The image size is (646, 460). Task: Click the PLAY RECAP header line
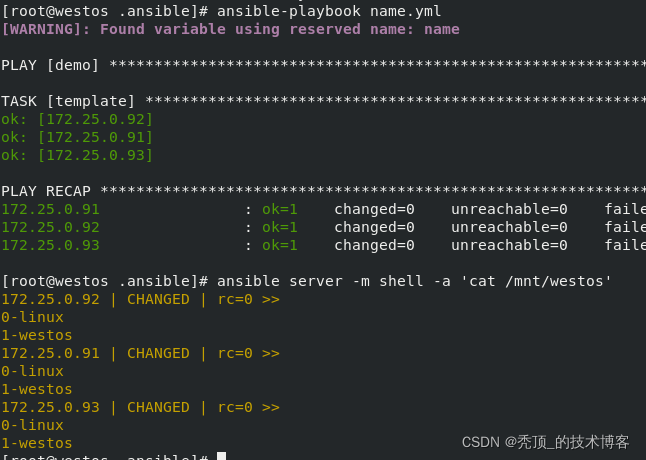click(x=323, y=191)
